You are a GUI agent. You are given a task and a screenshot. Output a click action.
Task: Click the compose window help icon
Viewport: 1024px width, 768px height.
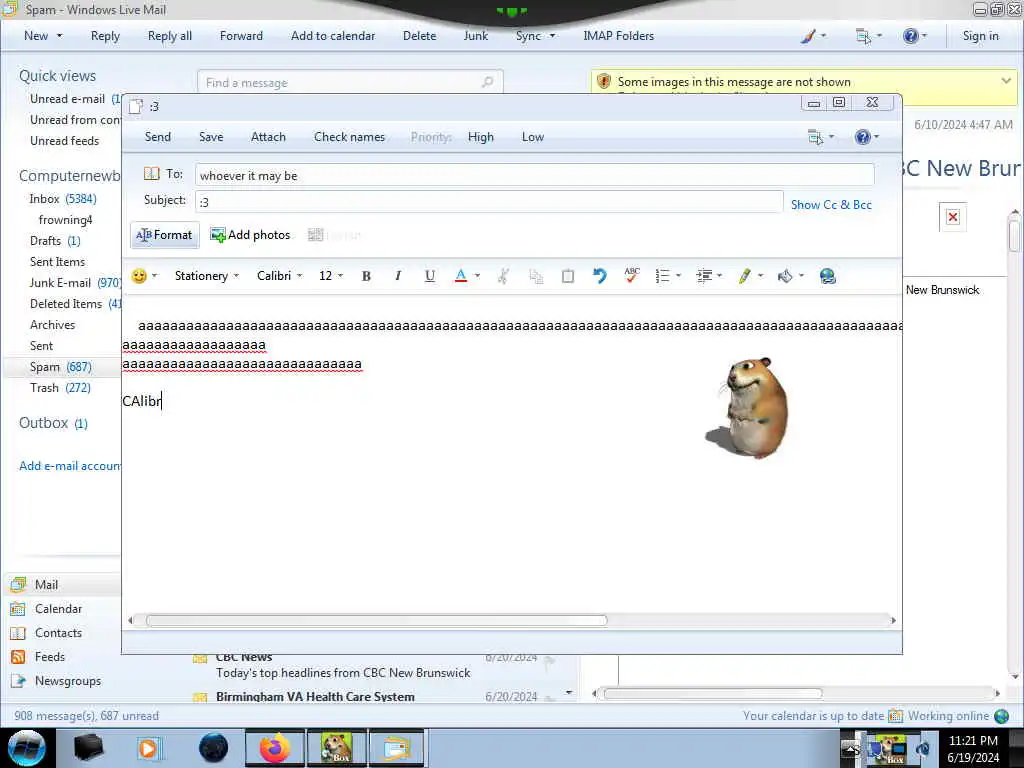point(863,137)
